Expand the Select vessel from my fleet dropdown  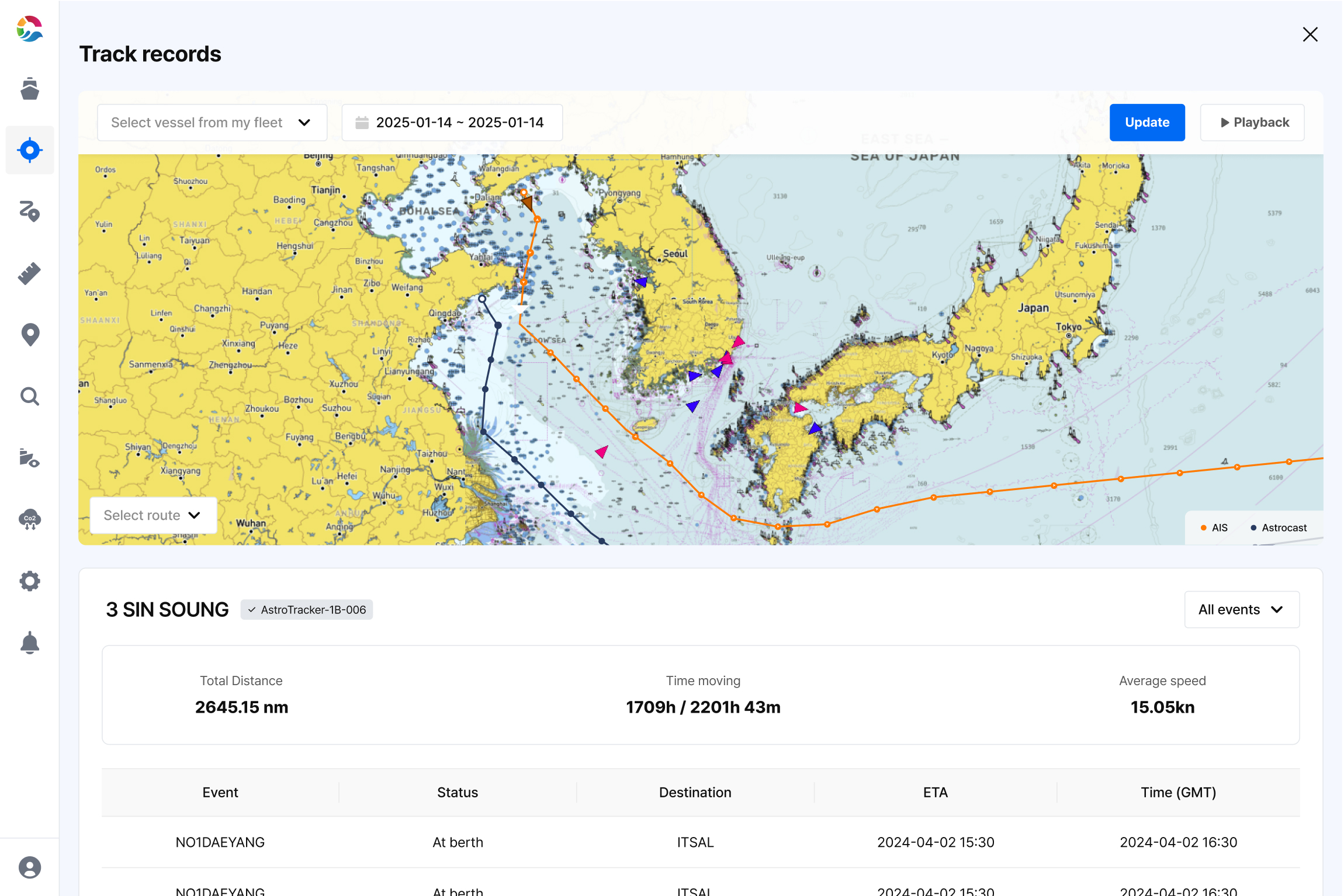coord(212,123)
